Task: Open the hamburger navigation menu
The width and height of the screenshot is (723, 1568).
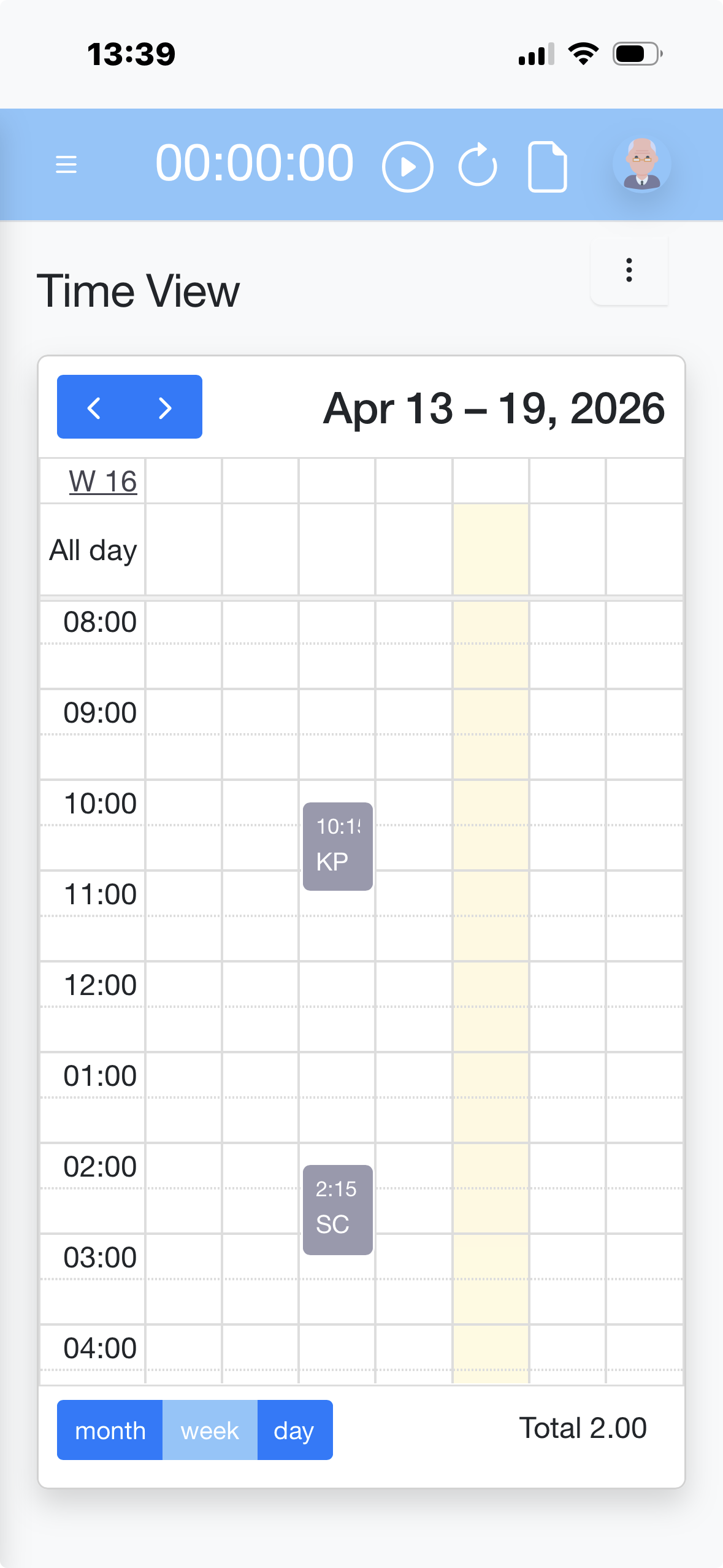Action: tap(66, 164)
